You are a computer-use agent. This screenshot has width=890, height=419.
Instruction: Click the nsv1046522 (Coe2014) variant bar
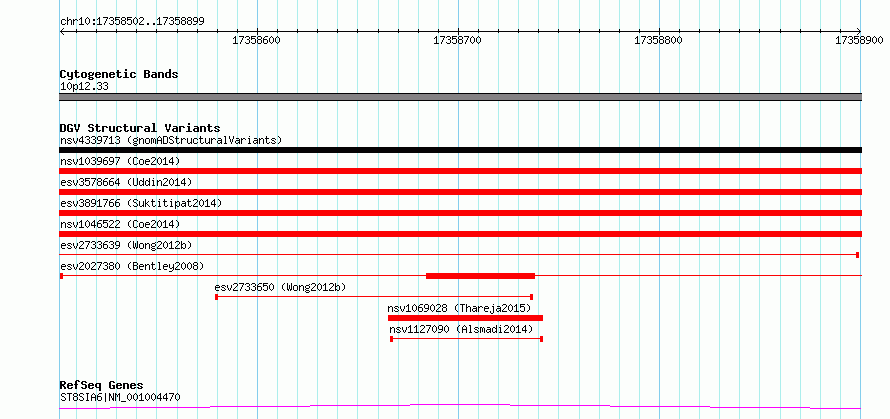coord(460,234)
